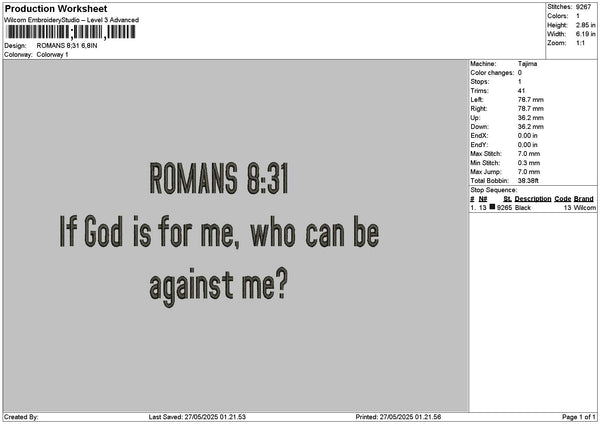Viewport: 600px width, 424px height.
Task: Click the ROMANS 8:31 embroidery text
Action: tap(218, 178)
